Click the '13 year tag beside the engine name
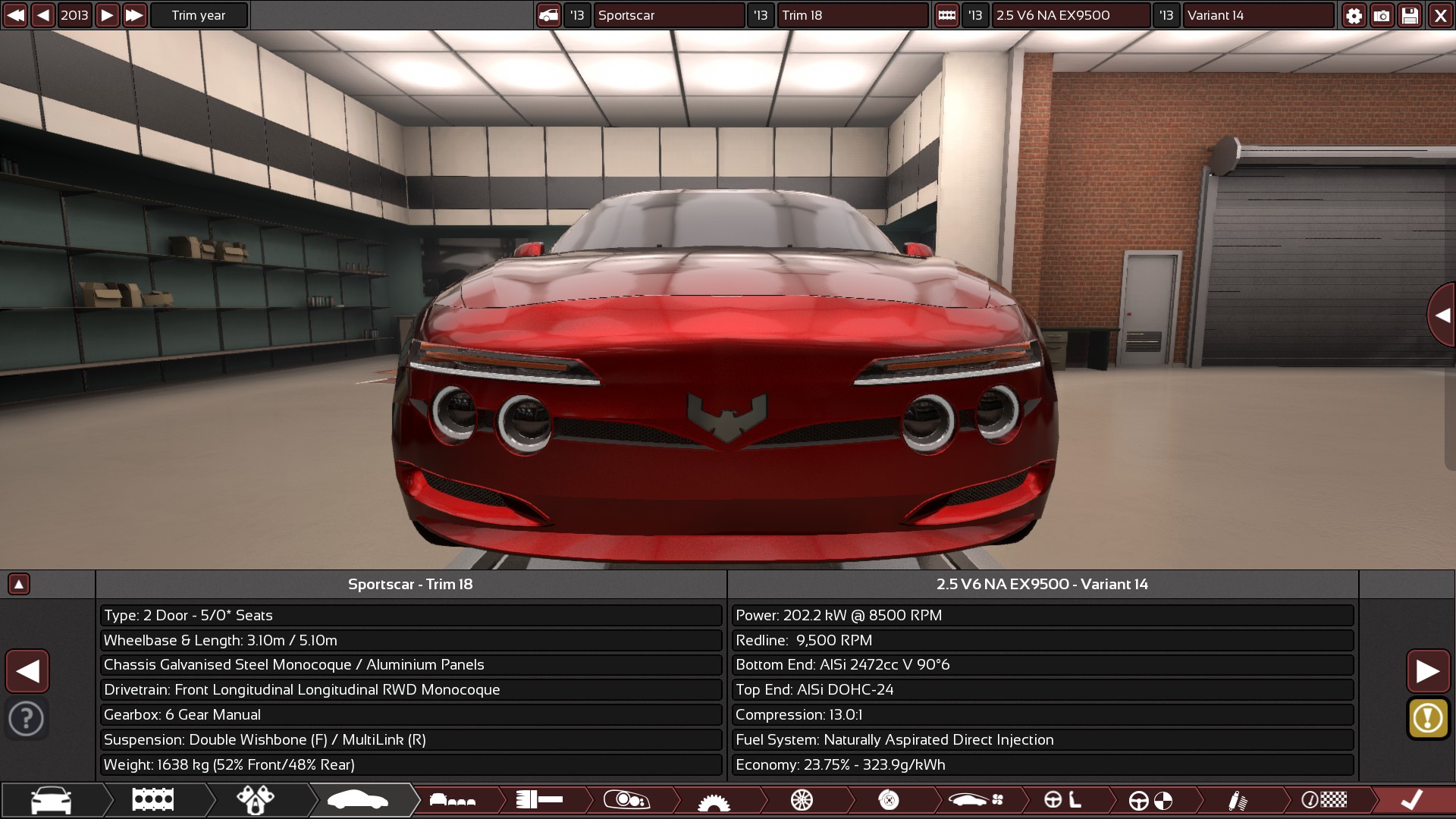The width and height of the screenshot is (1456, 819). pos(975,15)
